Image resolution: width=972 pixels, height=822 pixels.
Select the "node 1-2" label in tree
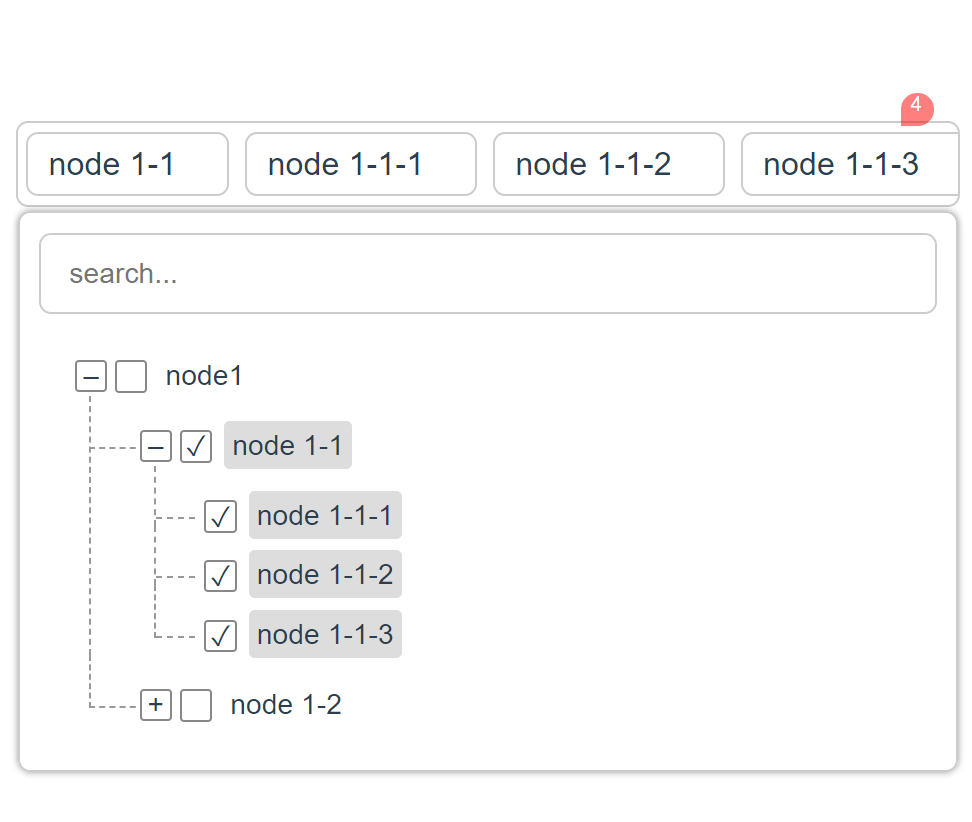(285, 704)
